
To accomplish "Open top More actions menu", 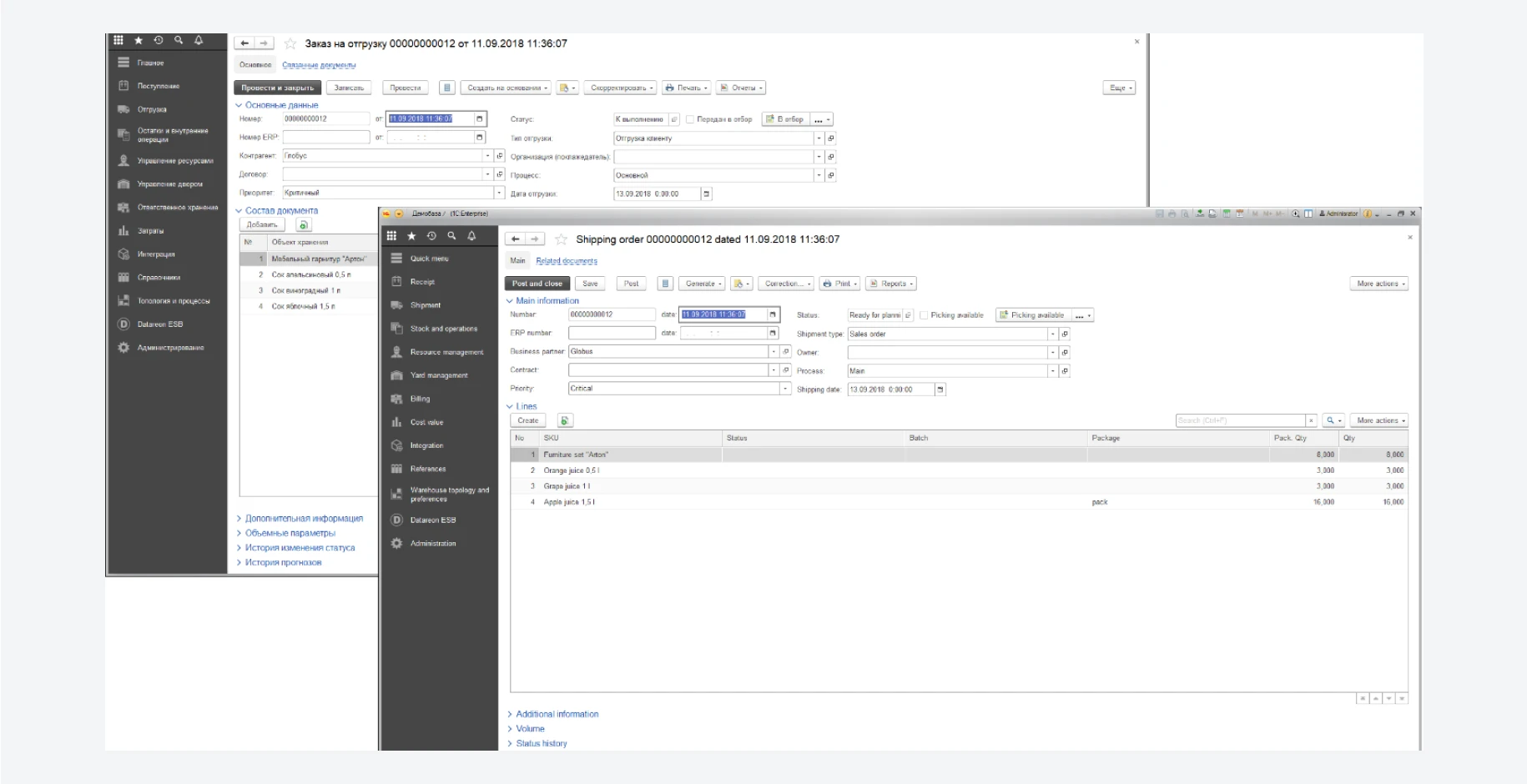I will click(1379, 284).
